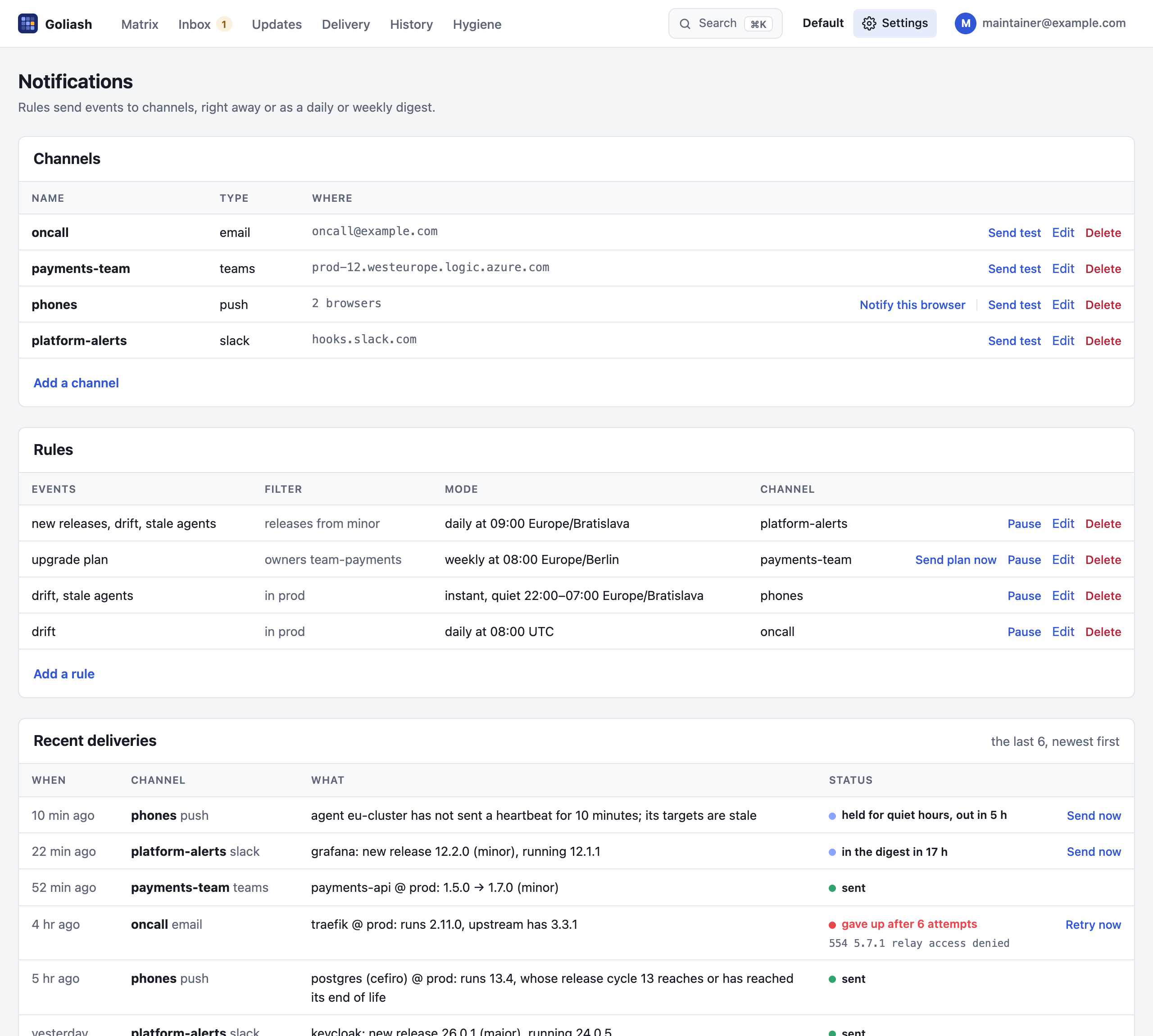Pause the platform-alerts daily rule
The width and height of the screenshot is (1153, 1036).
tap(1024, 524)
